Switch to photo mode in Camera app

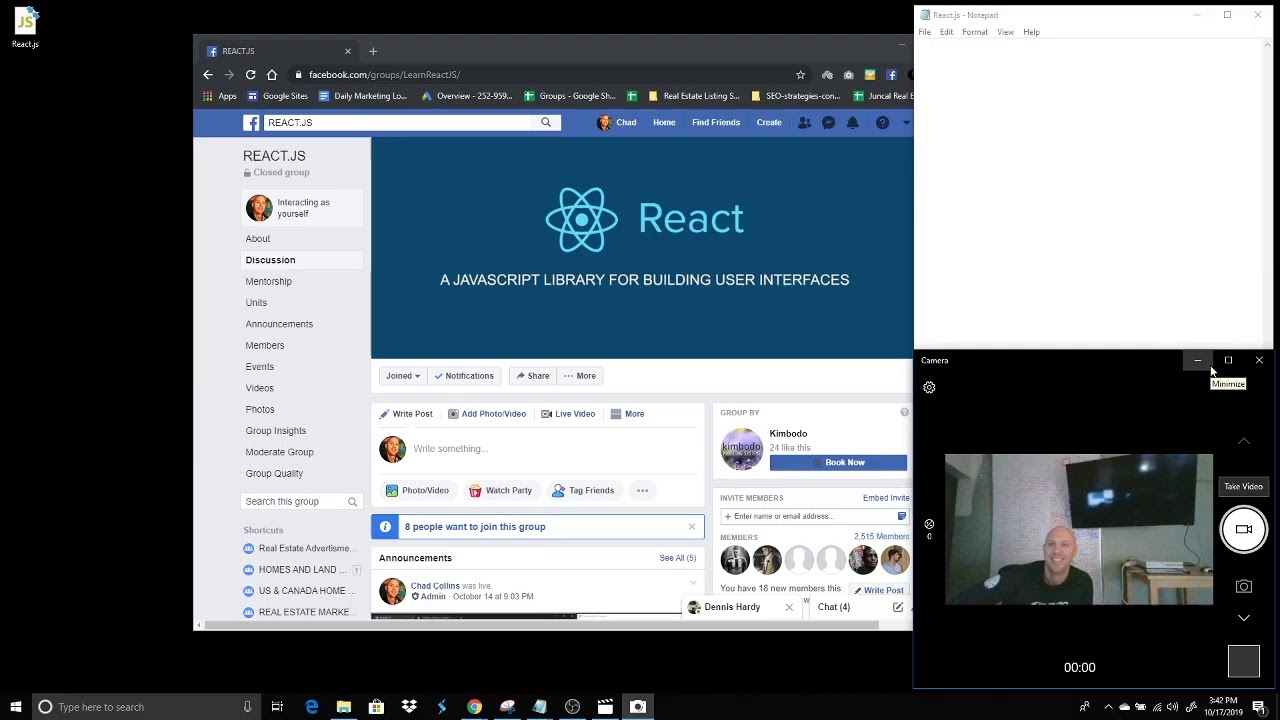1243,587
